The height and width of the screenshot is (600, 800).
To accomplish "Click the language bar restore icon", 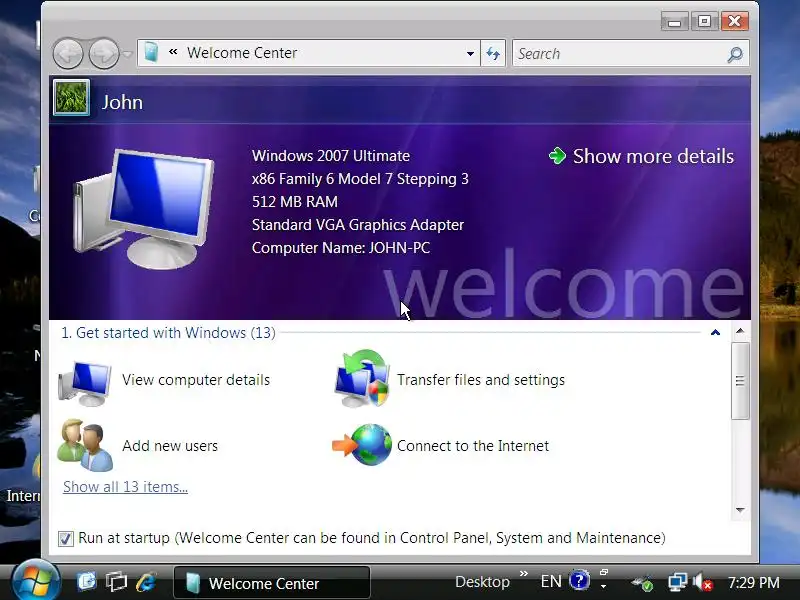I will click(x=604, y=572).
